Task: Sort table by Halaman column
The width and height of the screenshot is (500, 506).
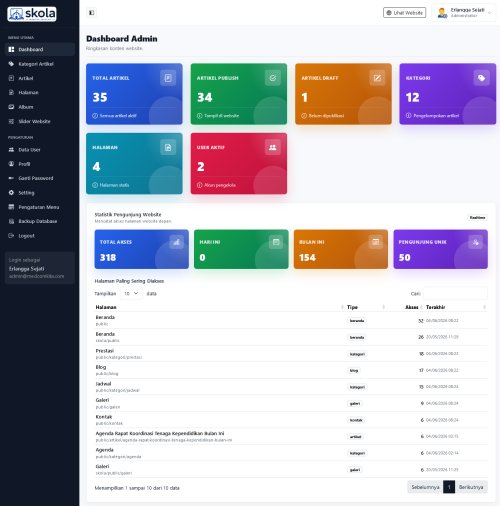Action: pyautogui.click(x=219, y=307)
